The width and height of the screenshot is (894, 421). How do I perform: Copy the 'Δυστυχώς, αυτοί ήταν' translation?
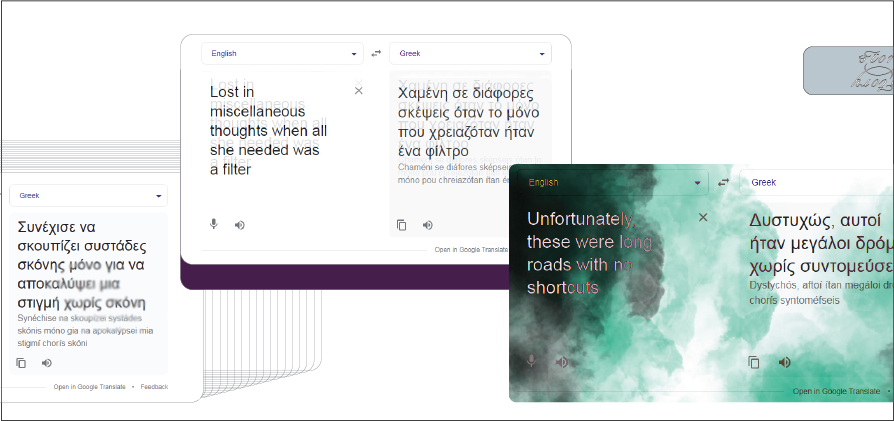point(754,362)
